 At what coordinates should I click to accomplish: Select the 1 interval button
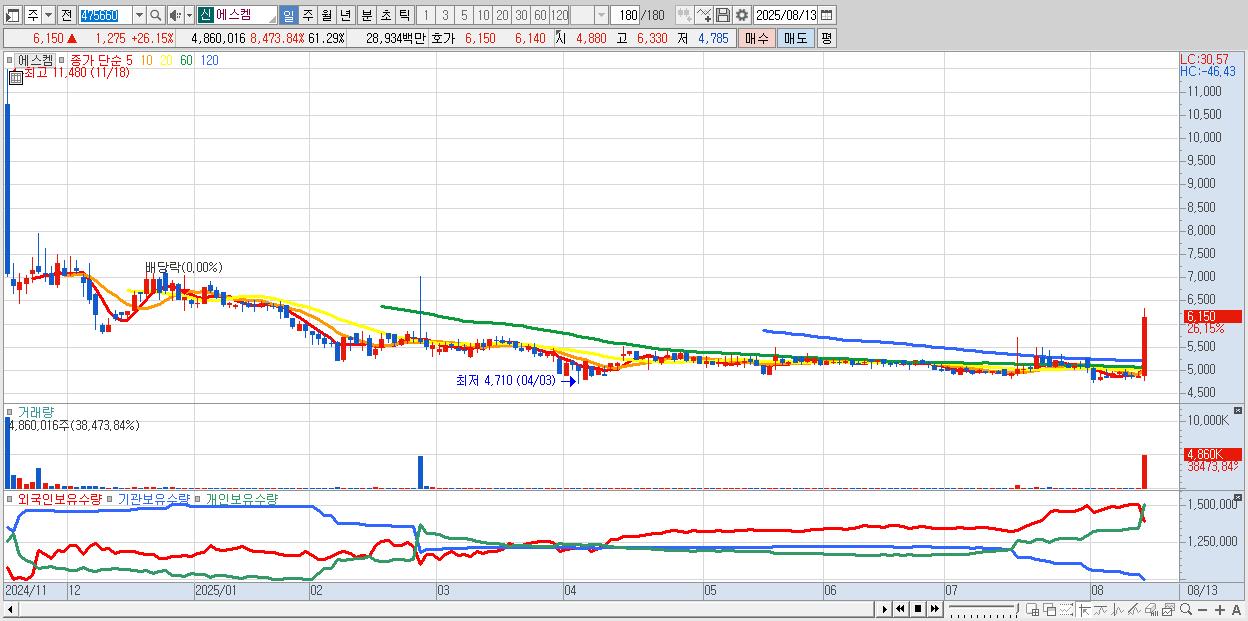click(426, 15)
